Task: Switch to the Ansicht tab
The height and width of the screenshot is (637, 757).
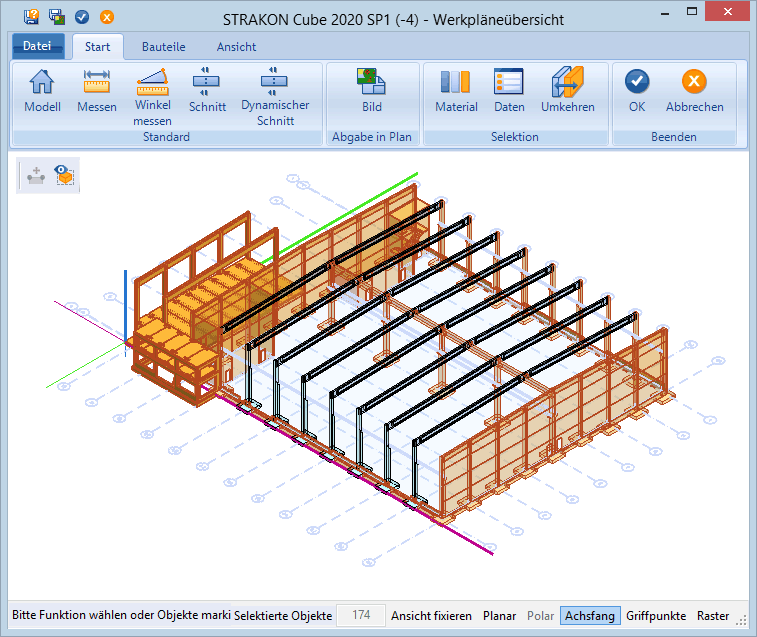Action: (x=237, y=47)
